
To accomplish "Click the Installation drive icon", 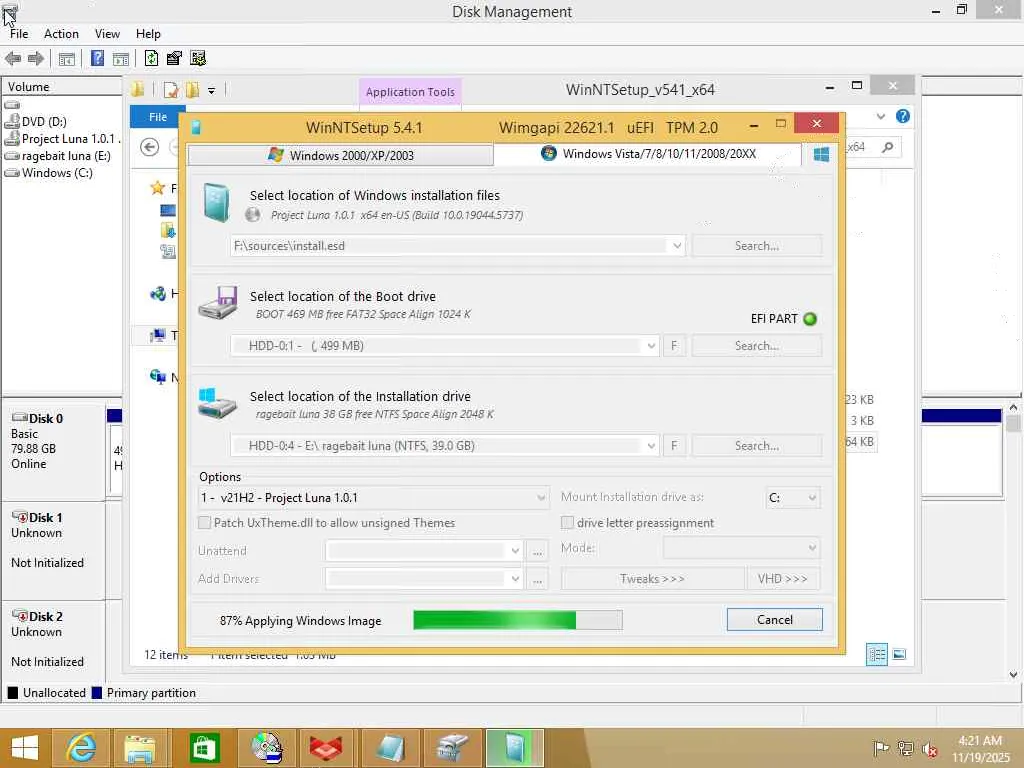I will click(217, 404).
